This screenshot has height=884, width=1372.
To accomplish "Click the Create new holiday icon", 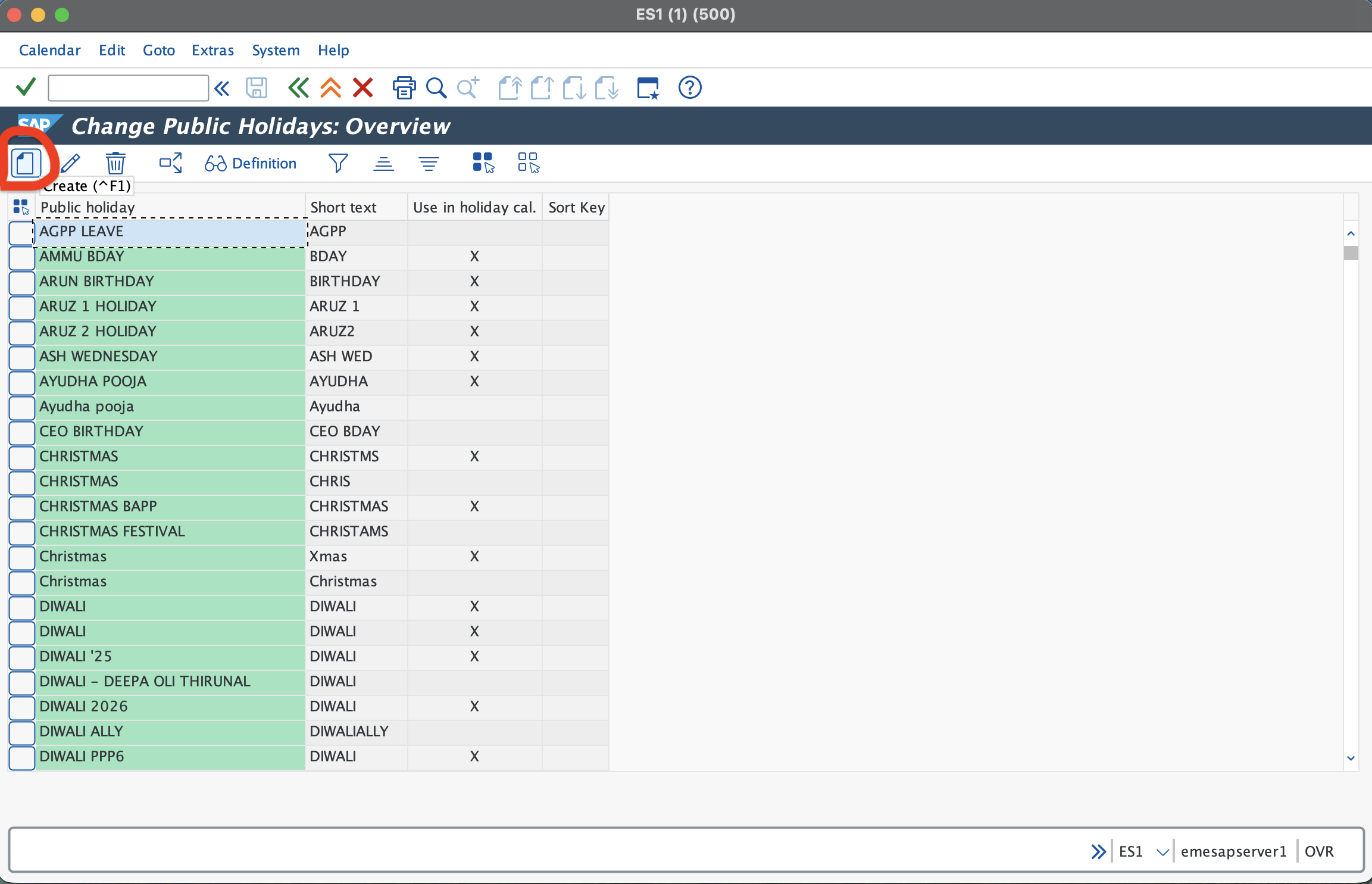I will [25, 163].
